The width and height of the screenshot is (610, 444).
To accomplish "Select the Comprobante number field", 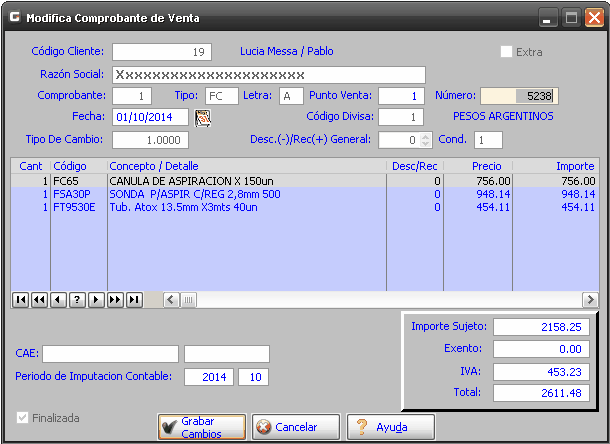I will point(132,96).
